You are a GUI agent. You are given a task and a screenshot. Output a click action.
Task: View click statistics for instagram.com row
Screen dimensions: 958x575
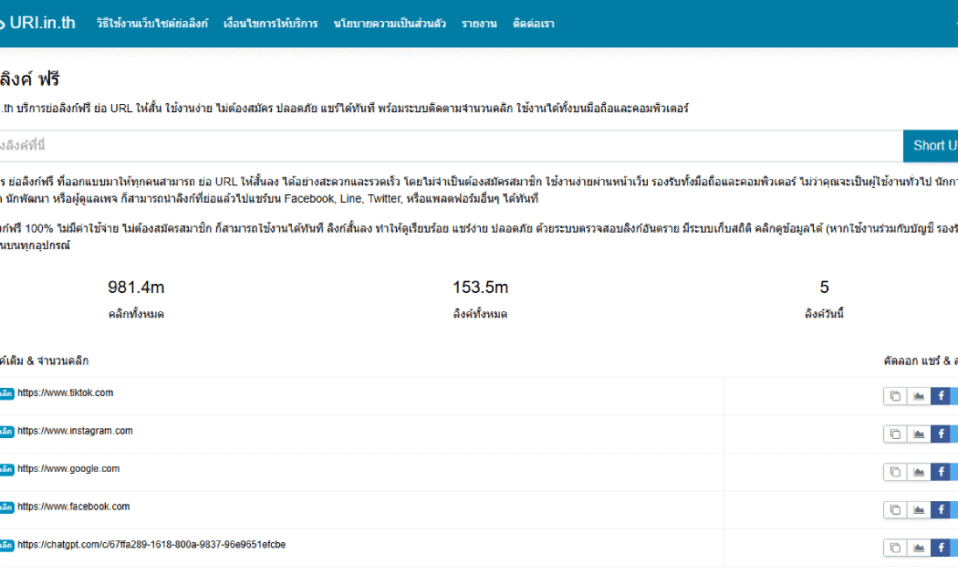pyautogui.click(x=919, y=434)
